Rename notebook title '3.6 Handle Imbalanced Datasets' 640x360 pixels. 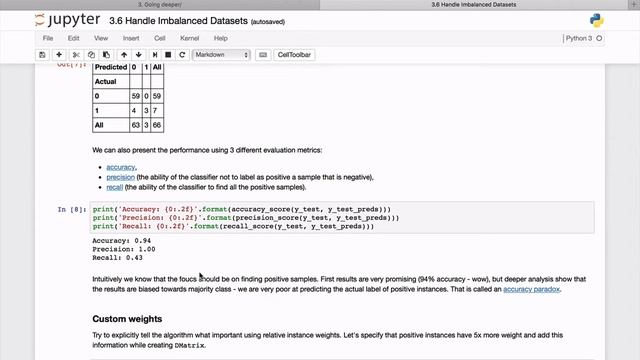[x=178, y=21]
